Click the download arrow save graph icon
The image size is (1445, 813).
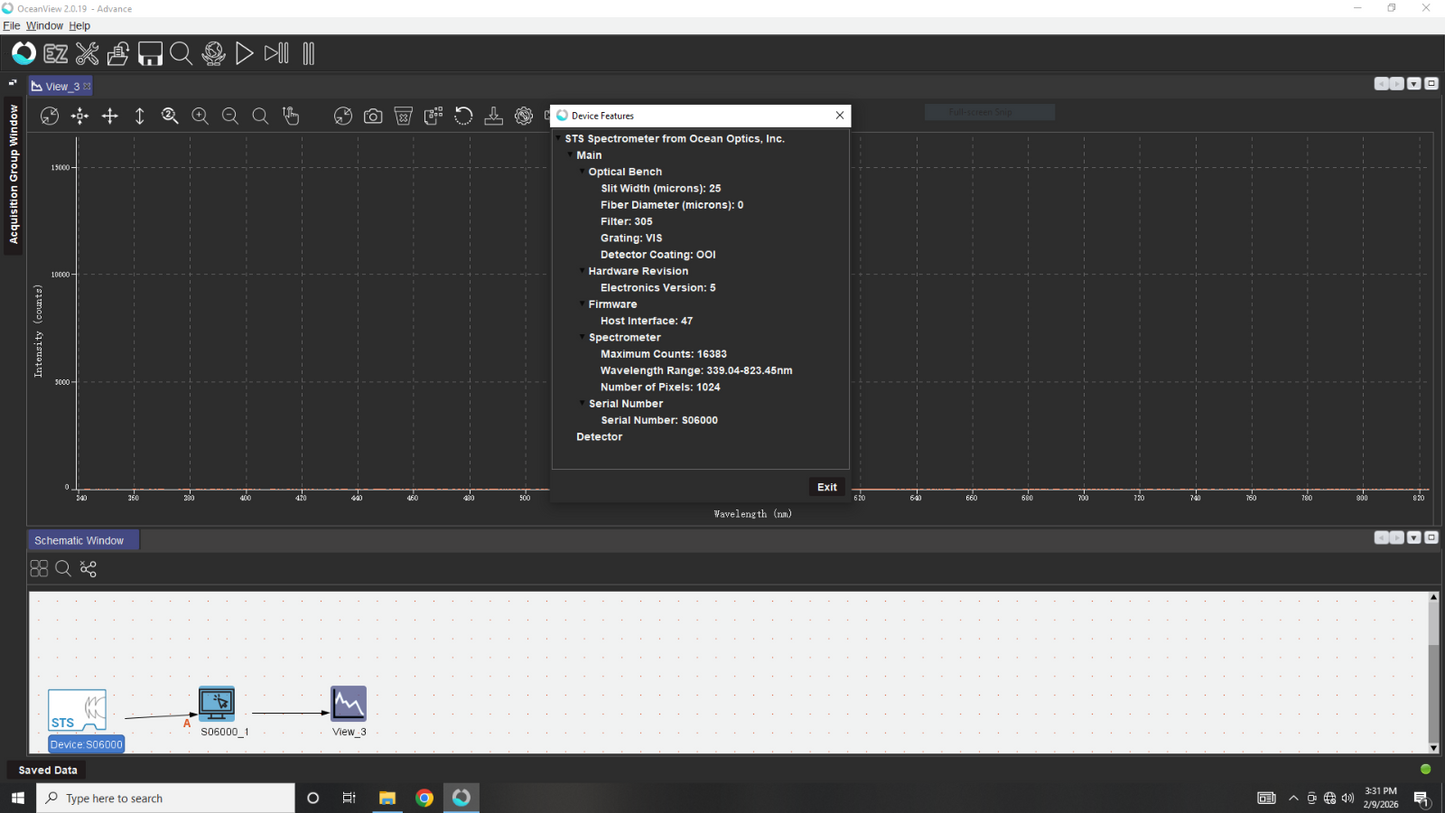(494, 116)
